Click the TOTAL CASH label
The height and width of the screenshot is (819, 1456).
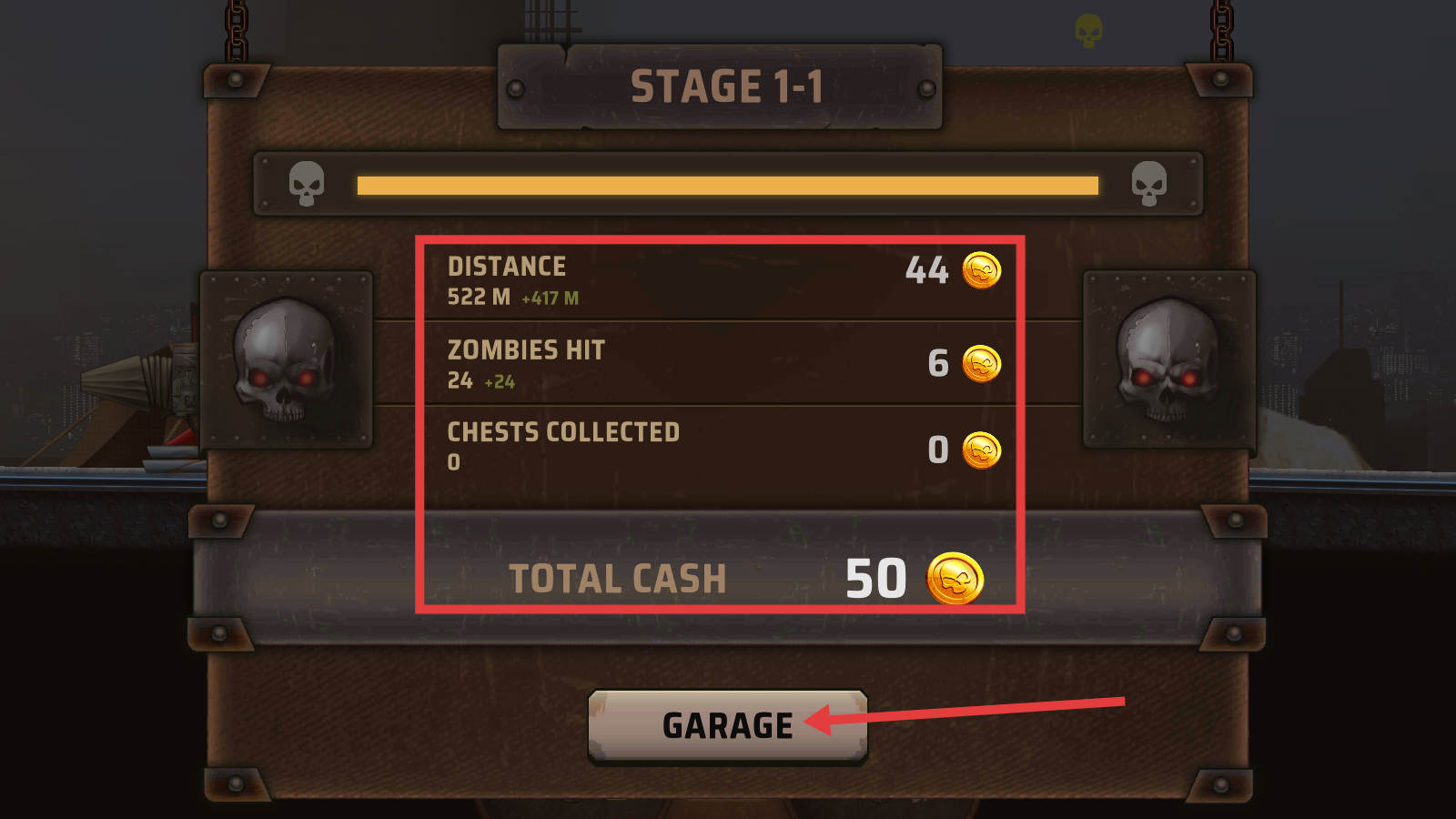[618, 580]
